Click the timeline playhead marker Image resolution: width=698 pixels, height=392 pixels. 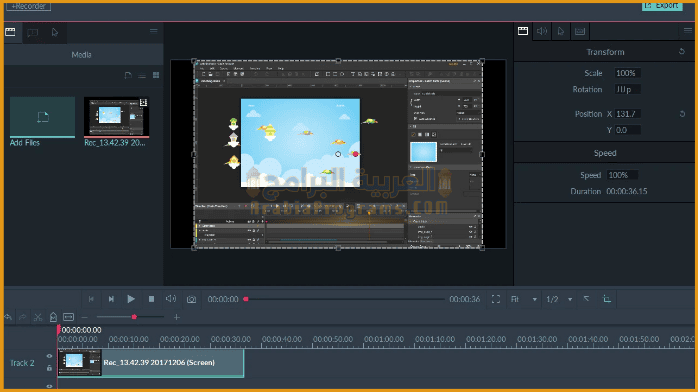coord(59,330)
